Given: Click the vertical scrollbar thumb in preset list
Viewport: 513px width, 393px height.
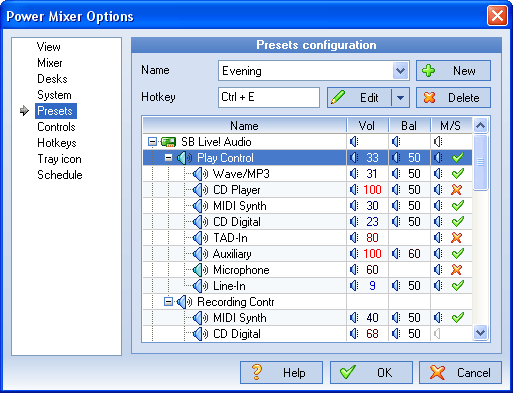Looking at the screenshot, I should tap(480, 162).
